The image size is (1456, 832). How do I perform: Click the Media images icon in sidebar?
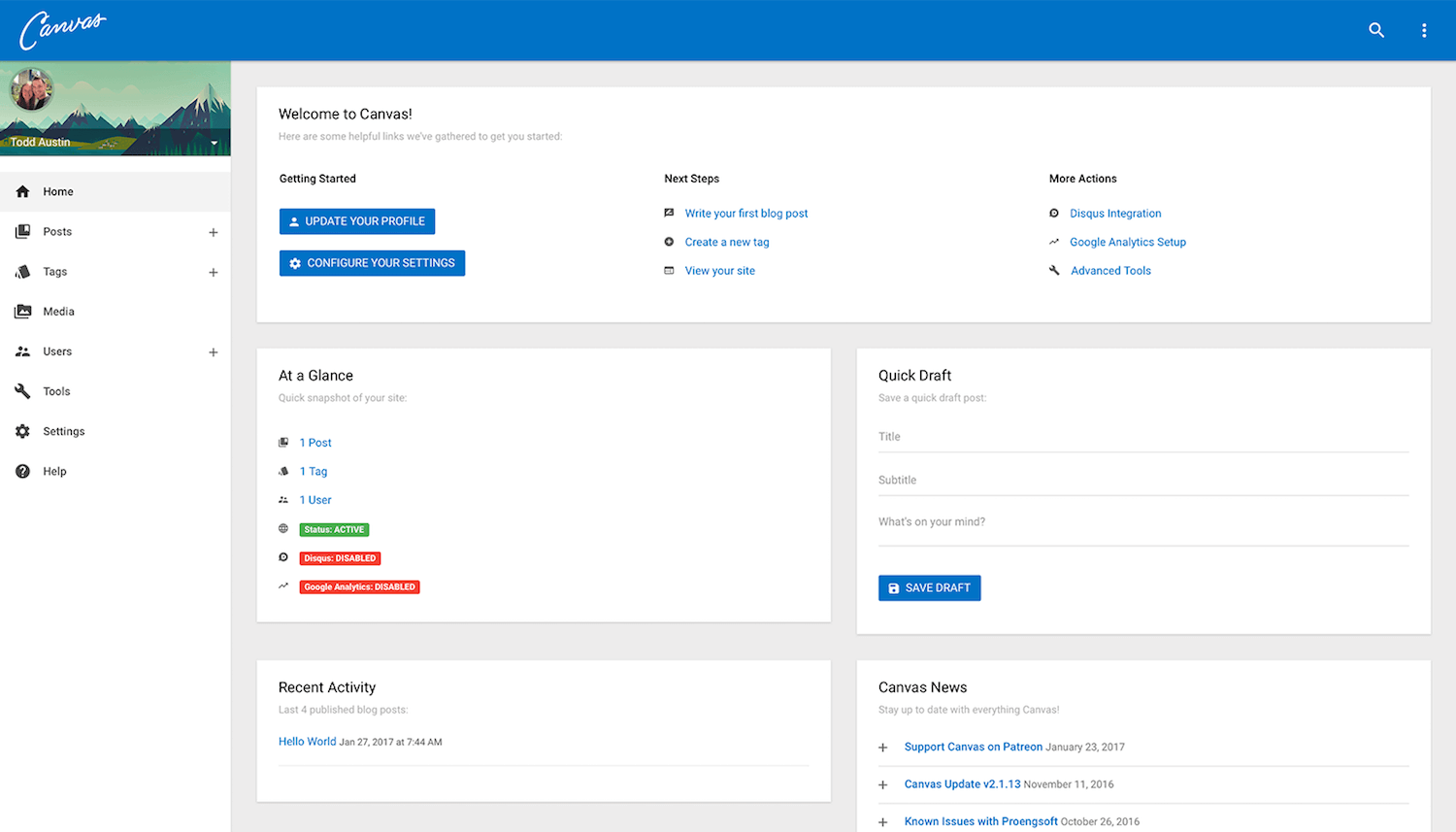pos(22,312)
